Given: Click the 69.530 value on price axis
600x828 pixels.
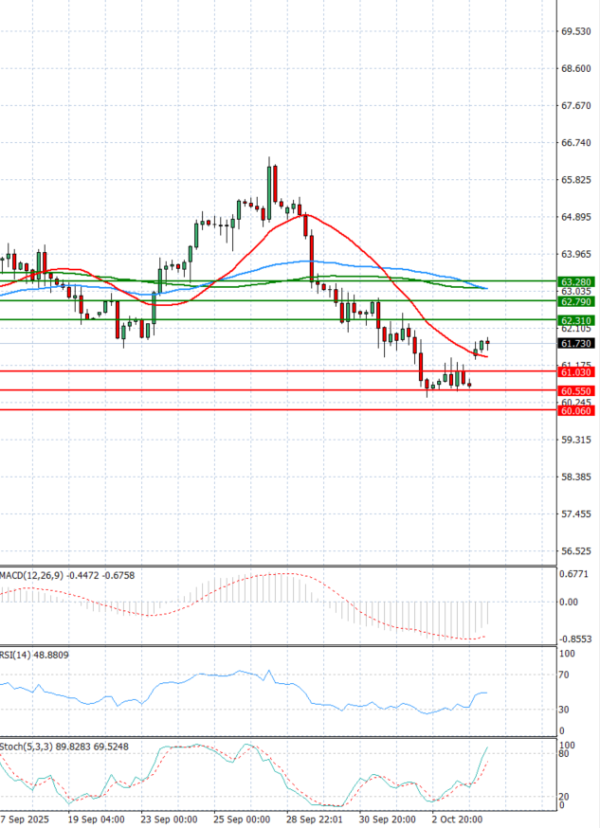Looking at the screenshot, I should 575,32.
